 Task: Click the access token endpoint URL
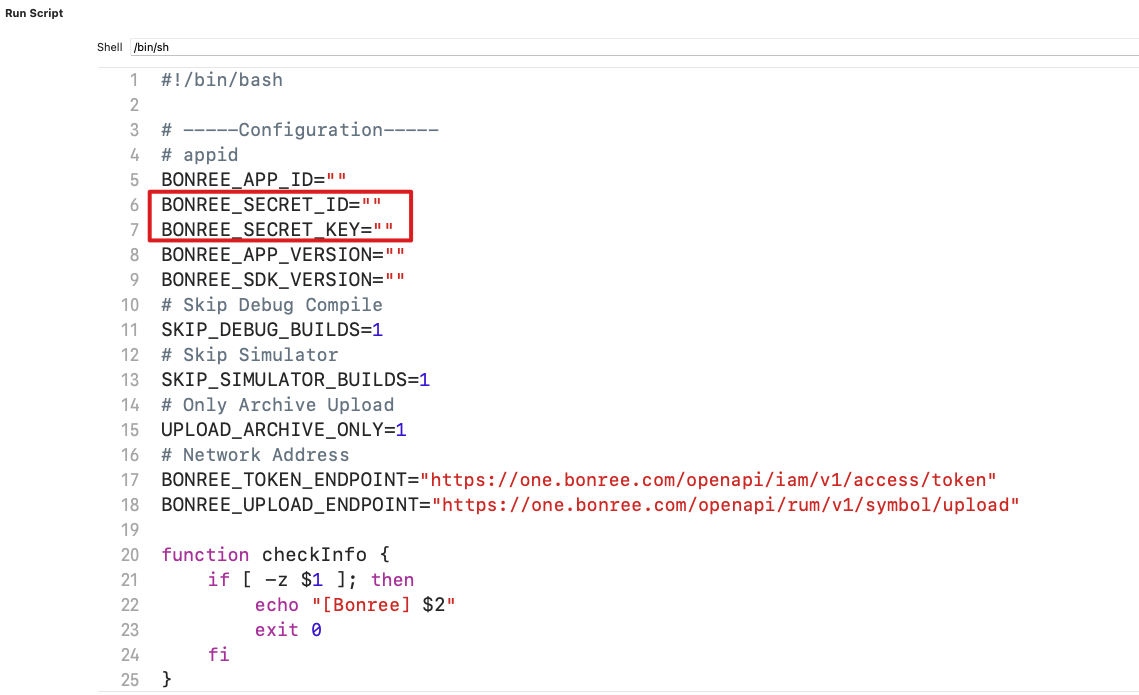(x=713, y=480)
